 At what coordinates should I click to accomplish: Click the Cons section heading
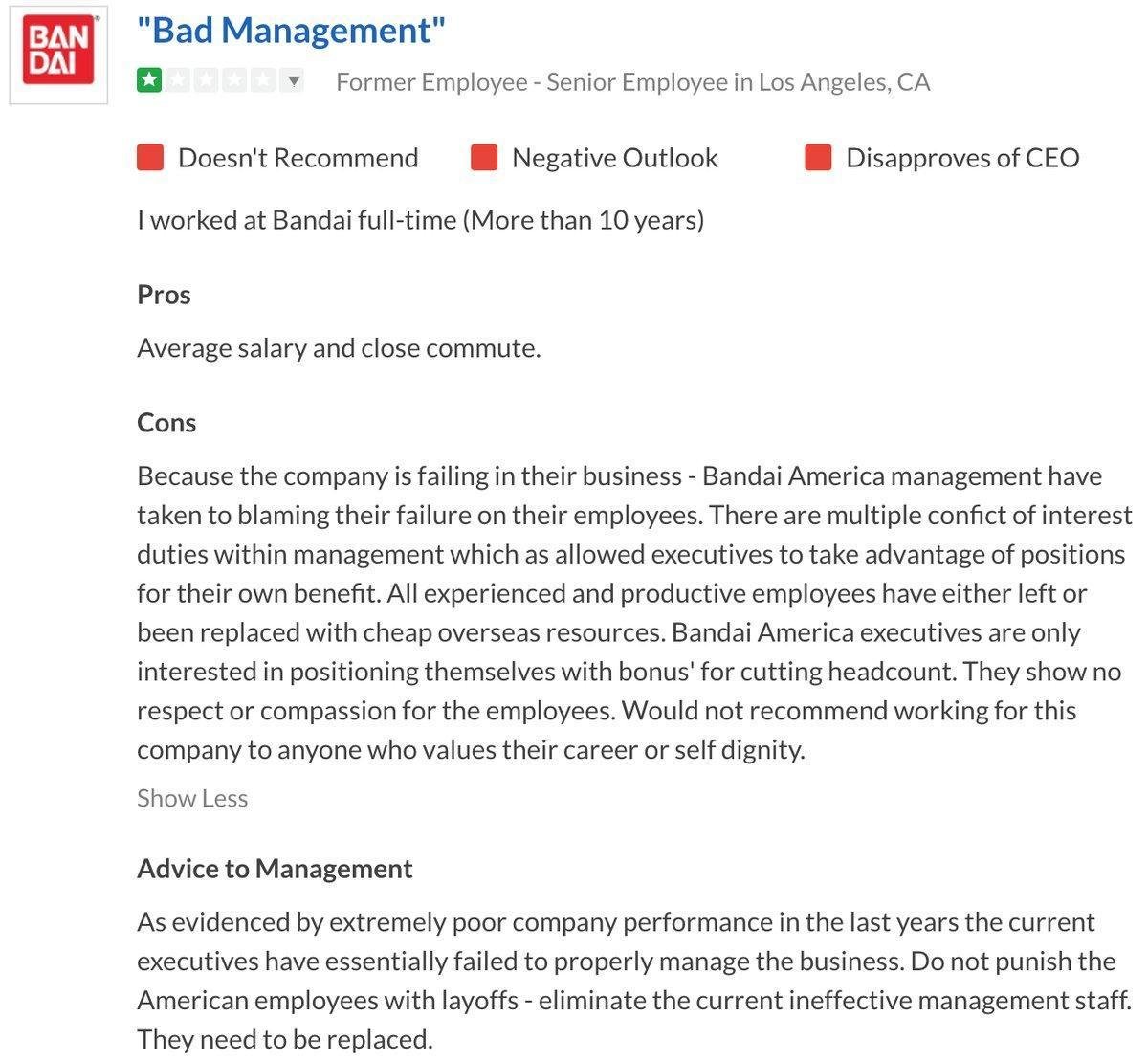(x=166, y=423)
